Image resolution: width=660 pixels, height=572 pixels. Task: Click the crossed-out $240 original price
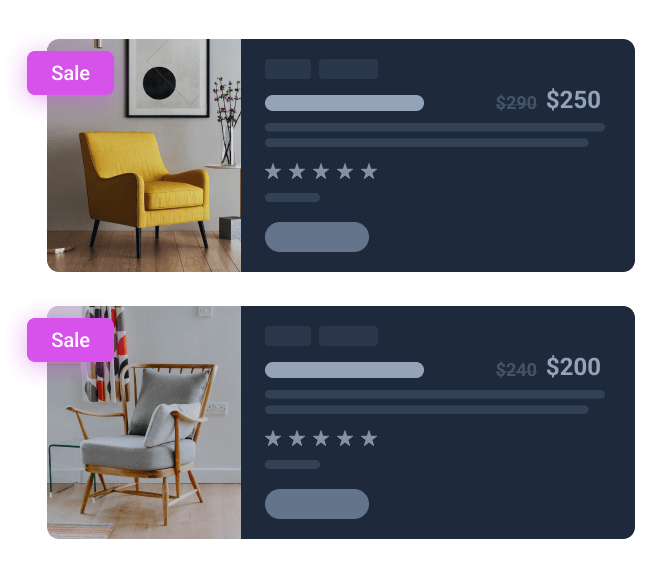(x=516, y=370)
